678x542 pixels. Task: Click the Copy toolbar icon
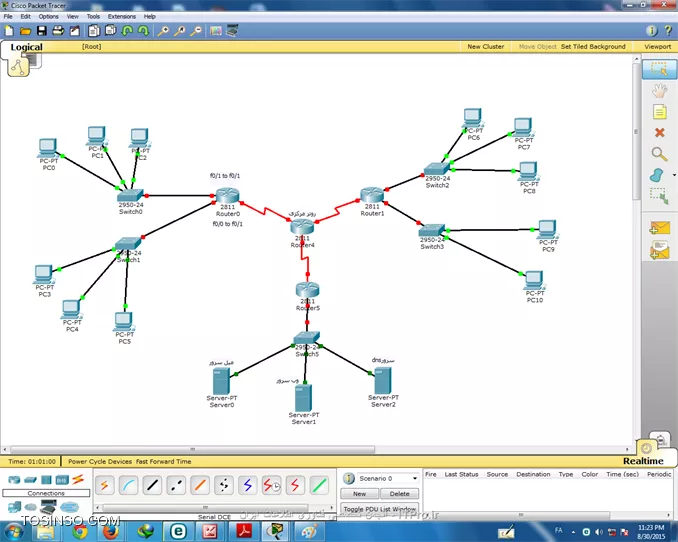[x=94, y=31]
